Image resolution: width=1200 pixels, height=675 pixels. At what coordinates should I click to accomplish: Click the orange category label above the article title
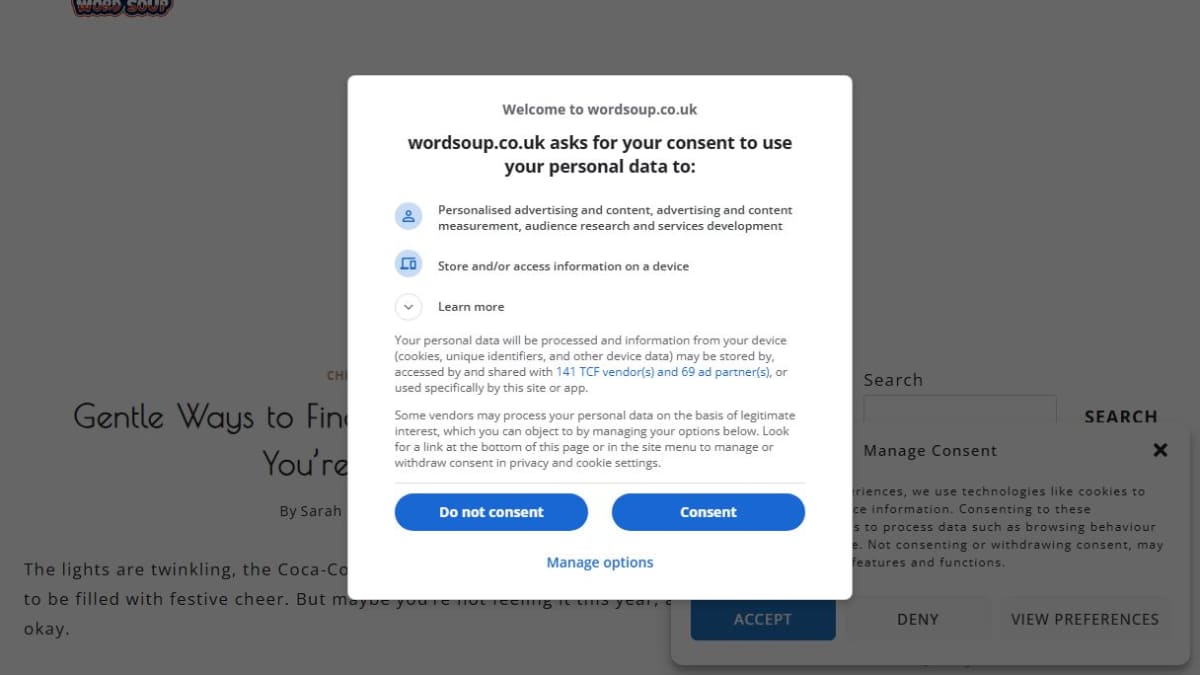click(x=337, y=376)
